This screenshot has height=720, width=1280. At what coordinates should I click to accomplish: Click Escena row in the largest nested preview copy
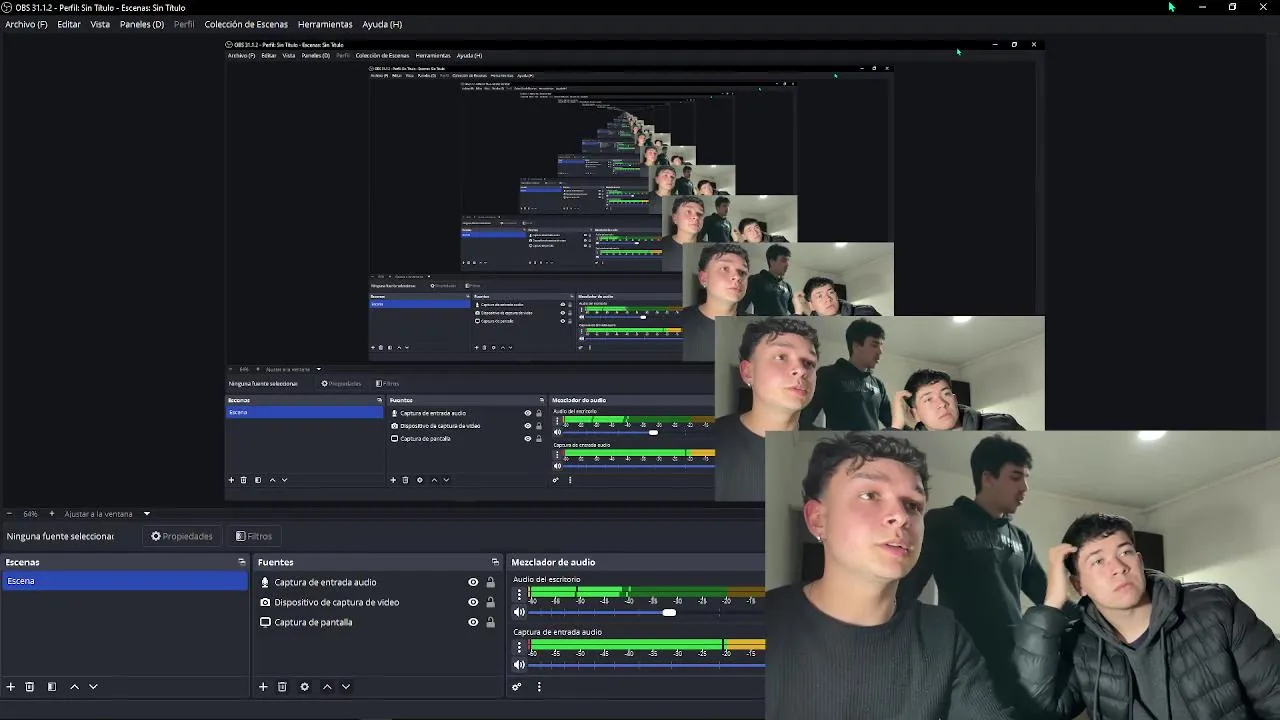pos(304,412)
